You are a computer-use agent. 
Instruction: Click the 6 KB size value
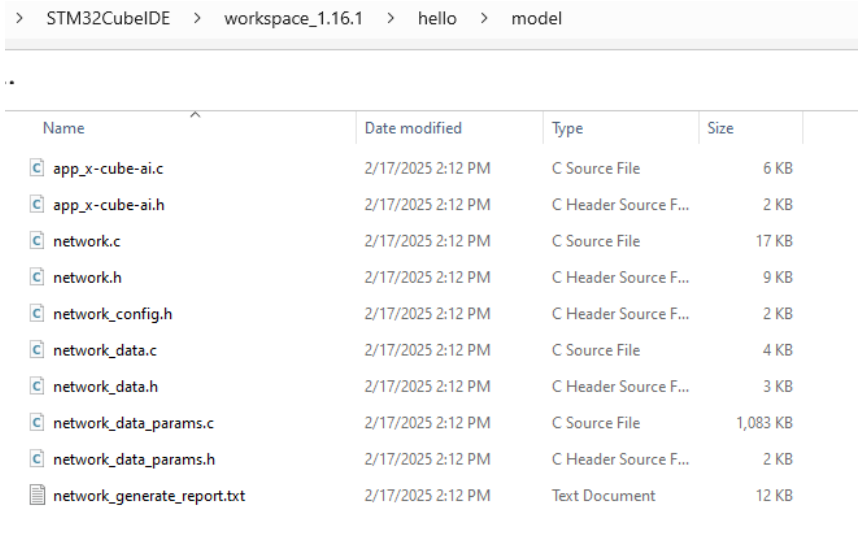(x=778, y=168)
